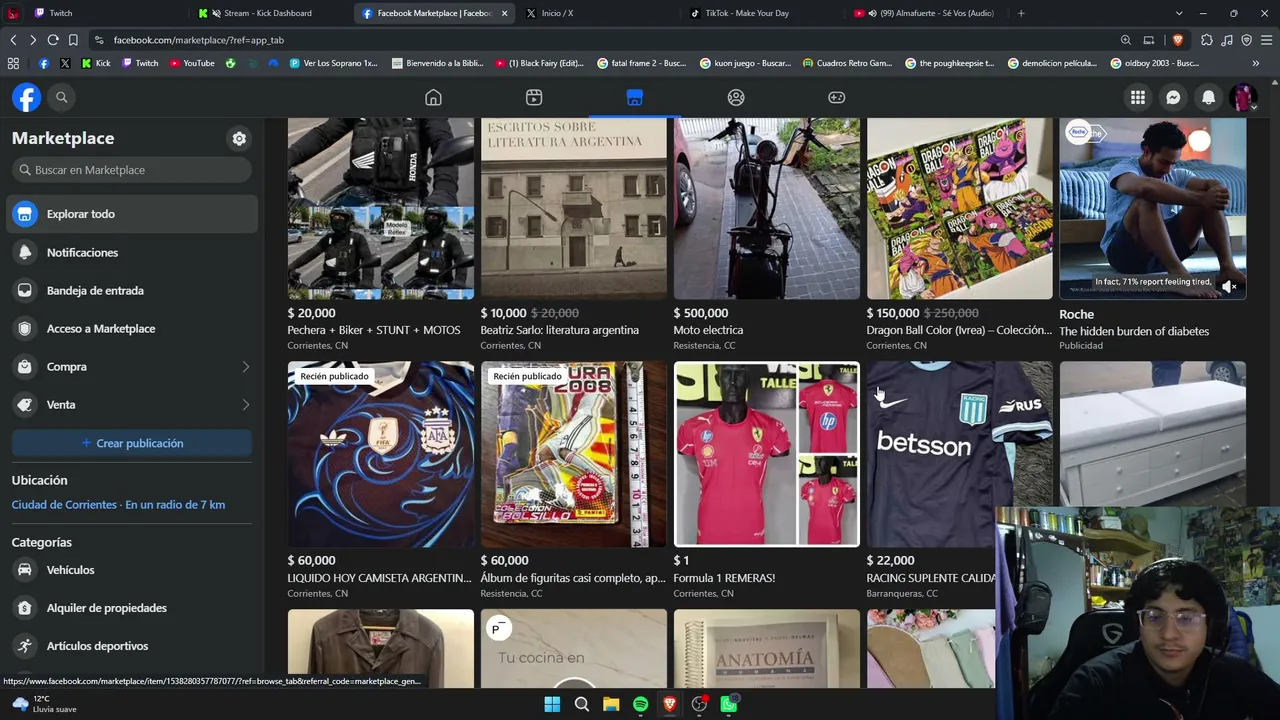
Task: Open the Groups icon in top navigation
Action: coord(736,97)
